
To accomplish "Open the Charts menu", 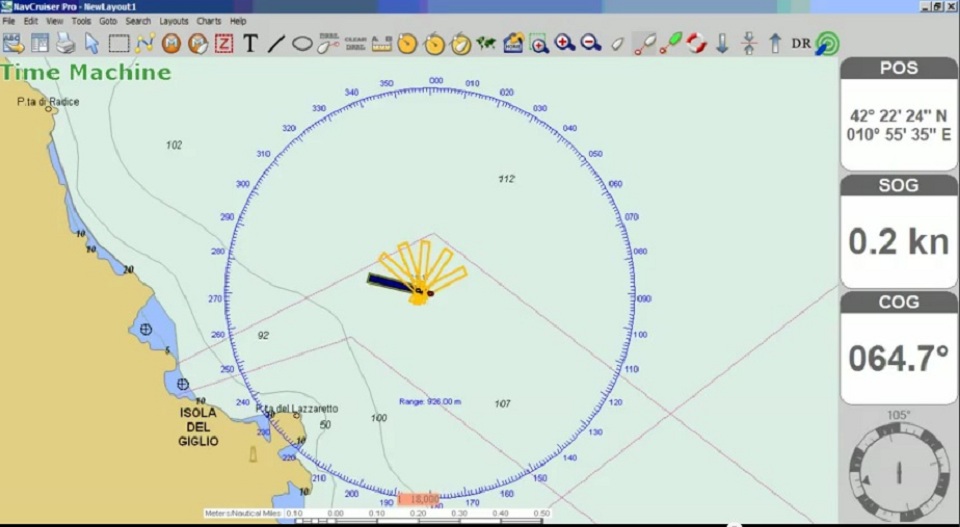I will tap(208, 21).
